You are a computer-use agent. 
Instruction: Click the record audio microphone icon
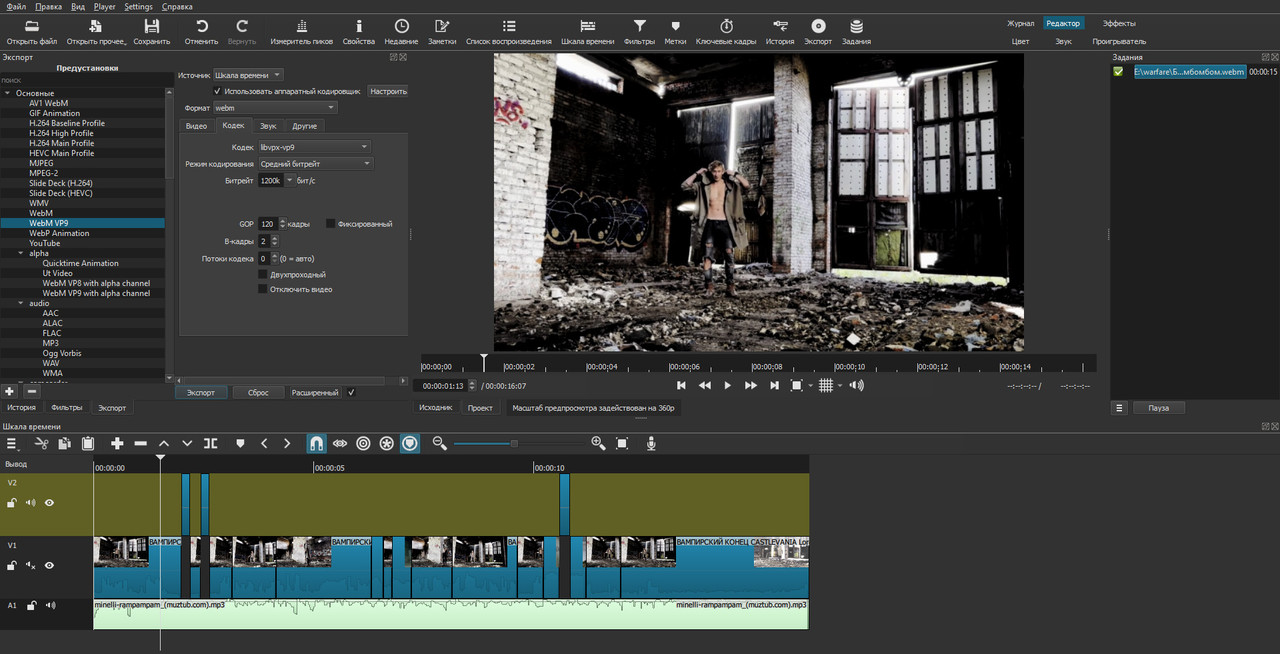[651, 443]
